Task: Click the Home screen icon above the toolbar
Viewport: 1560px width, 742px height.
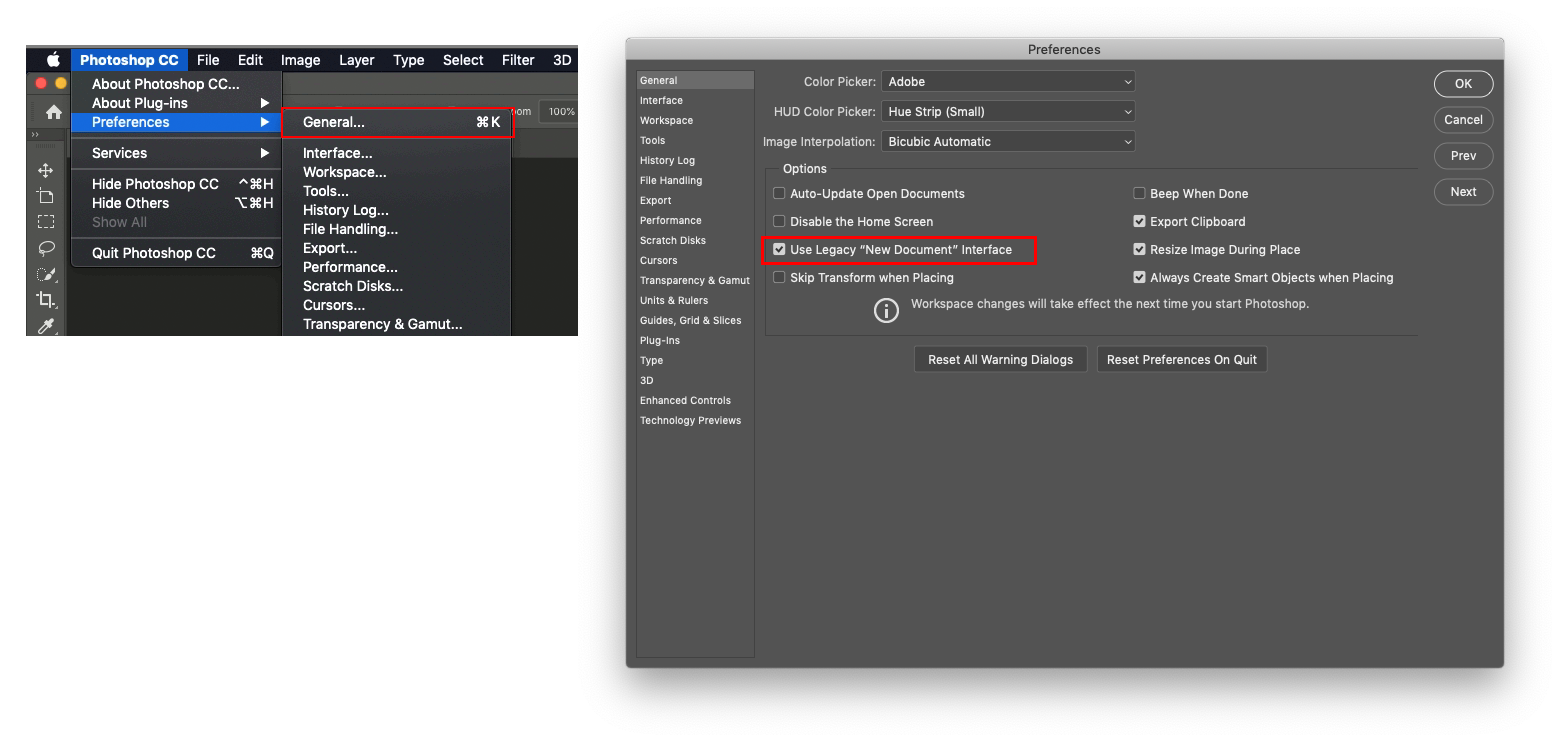Action: point(45,112)
